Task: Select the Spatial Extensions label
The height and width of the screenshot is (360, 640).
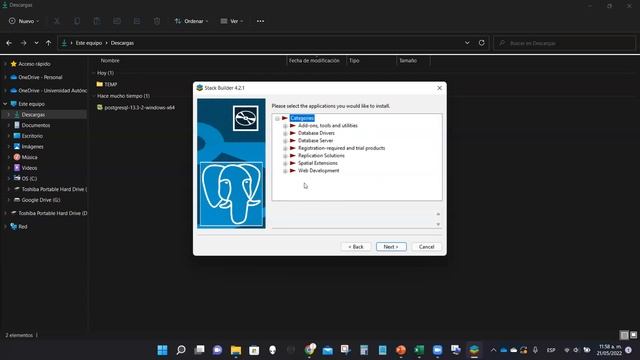Action: (x=318, y=163)
